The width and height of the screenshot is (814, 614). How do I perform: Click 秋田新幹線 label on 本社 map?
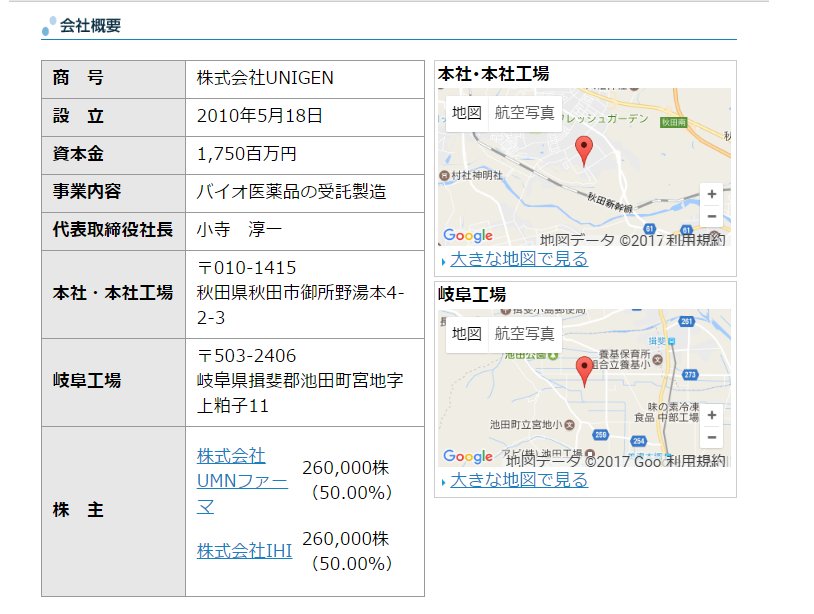pos(610,202)
